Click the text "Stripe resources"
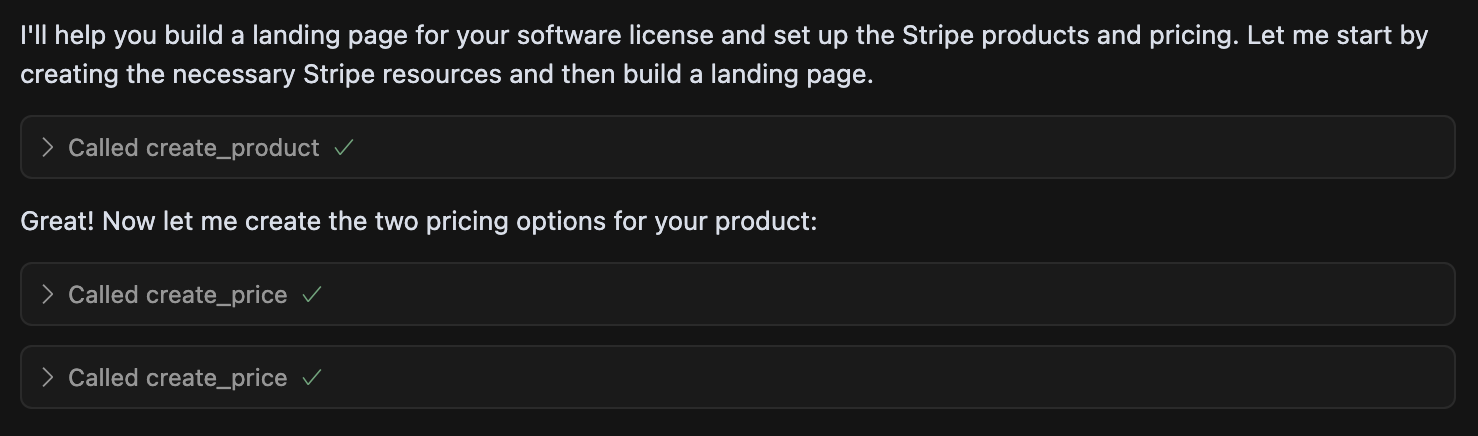This screenshot has height=436, width=1478. click(402, 75)
